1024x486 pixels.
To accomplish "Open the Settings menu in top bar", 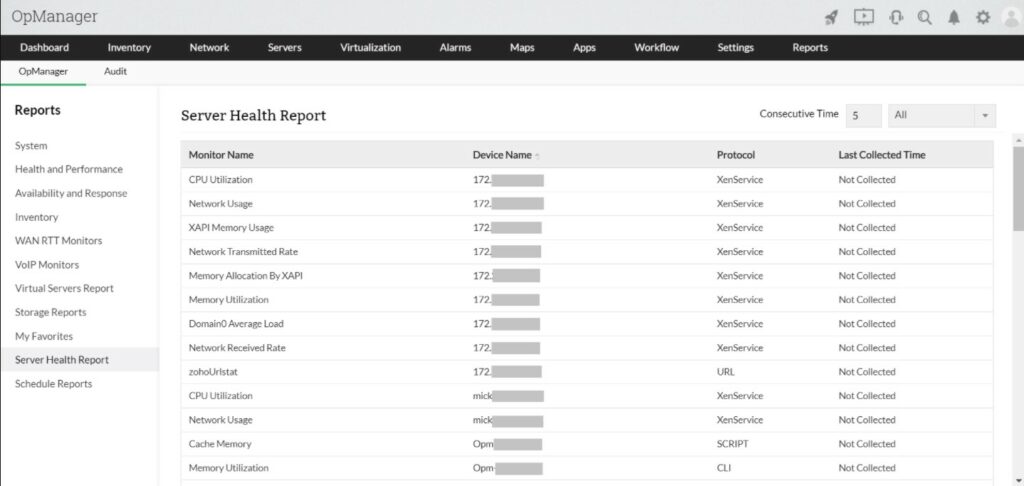I will 735,48.
